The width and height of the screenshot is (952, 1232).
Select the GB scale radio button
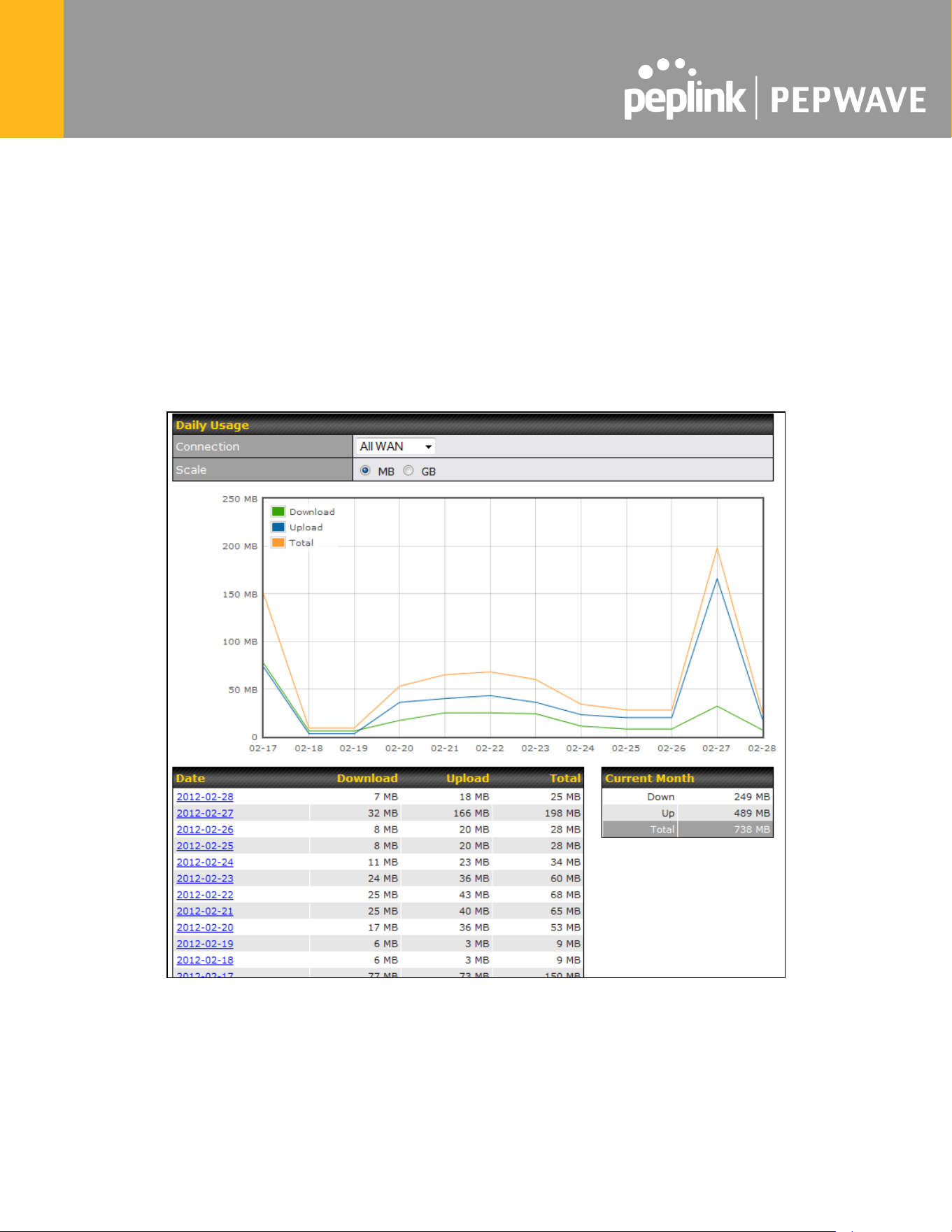pyautogui.click(x=408, y=471)
